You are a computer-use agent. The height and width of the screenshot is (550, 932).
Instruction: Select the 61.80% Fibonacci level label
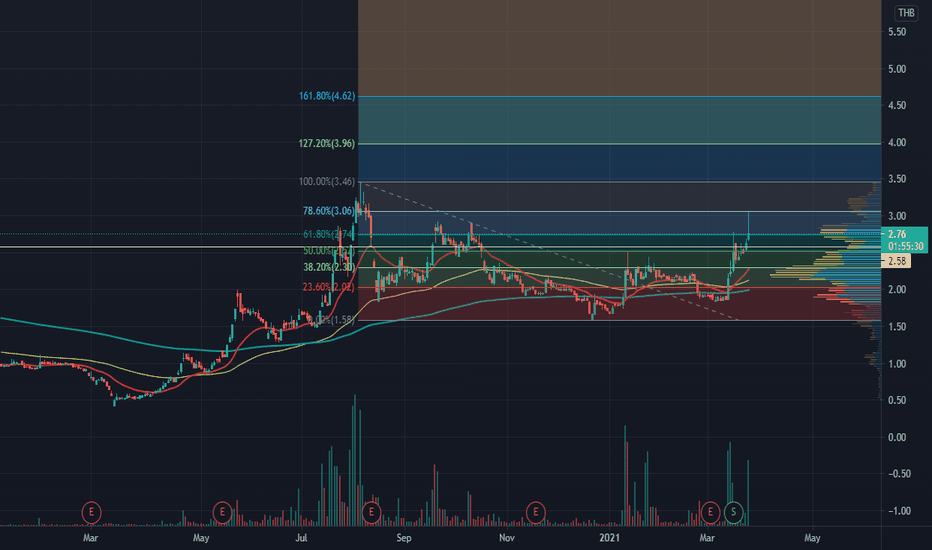coord(329,234)
